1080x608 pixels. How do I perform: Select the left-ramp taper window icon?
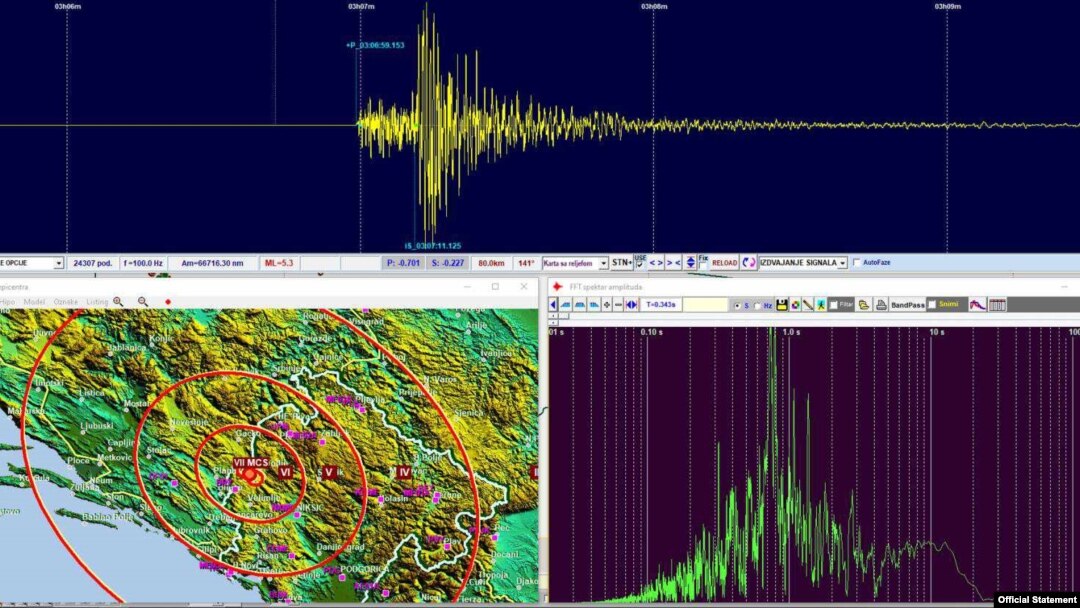click(565, 304)
